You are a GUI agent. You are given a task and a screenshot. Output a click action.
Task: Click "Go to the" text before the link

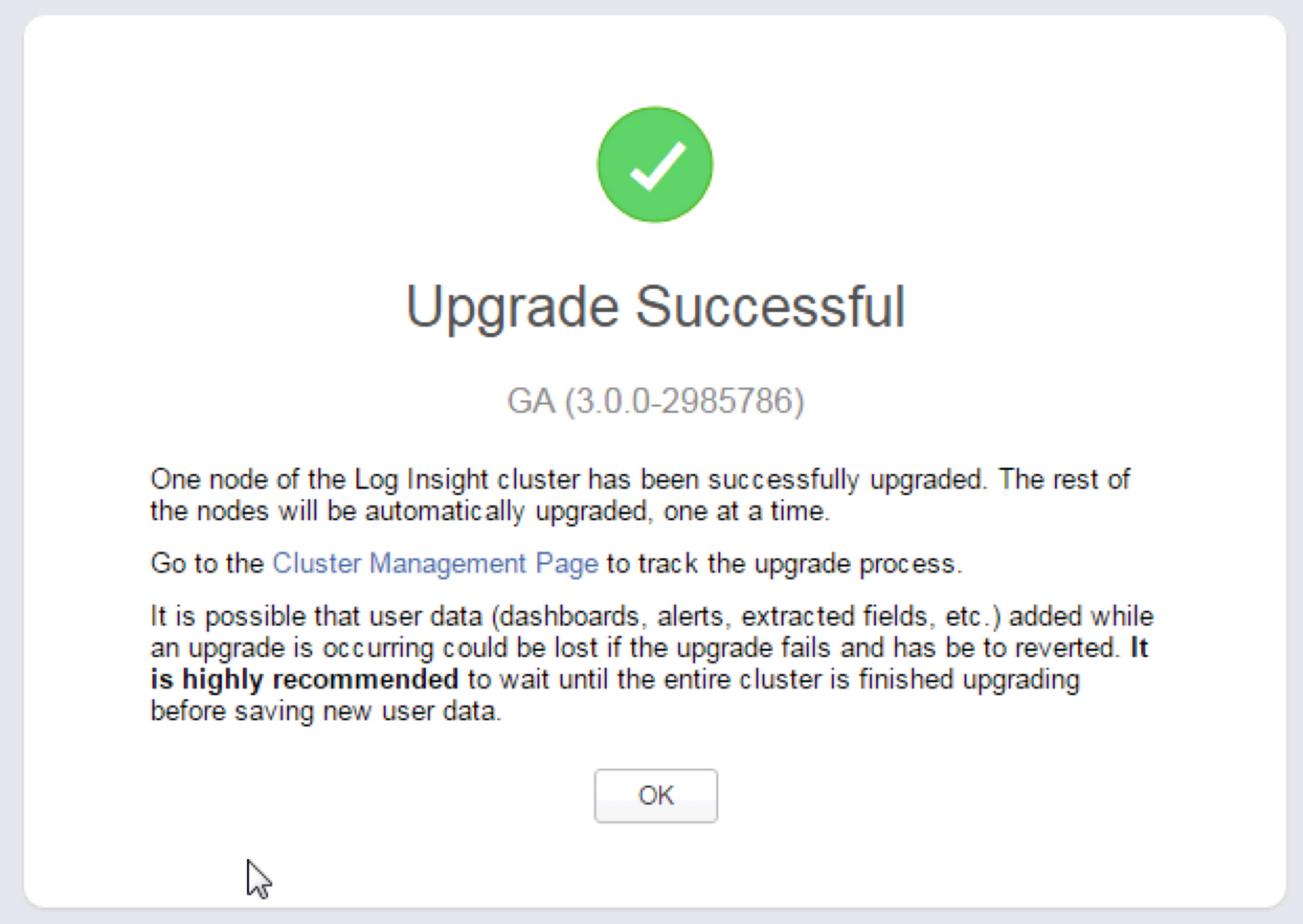tap(207, 563)
